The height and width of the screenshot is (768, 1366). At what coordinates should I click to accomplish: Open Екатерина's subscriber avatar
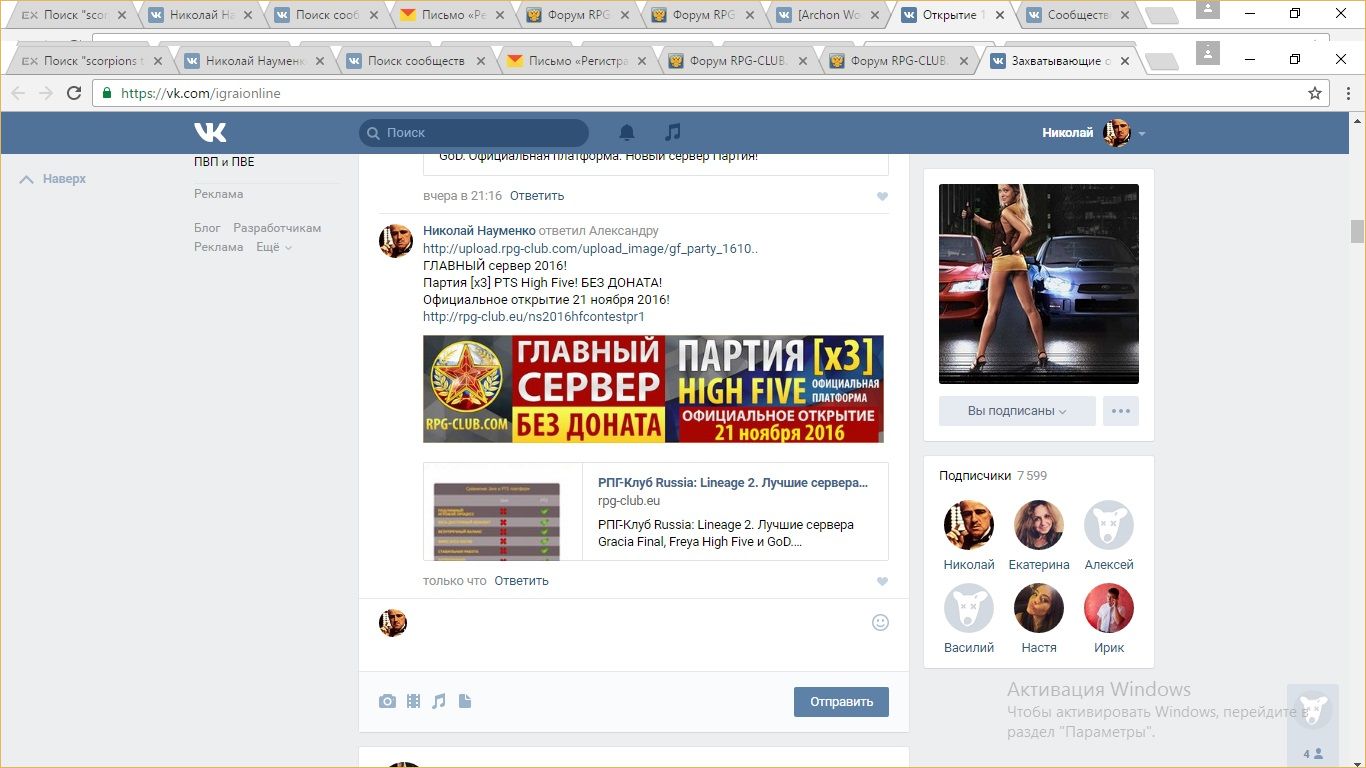click(1039, 525)
